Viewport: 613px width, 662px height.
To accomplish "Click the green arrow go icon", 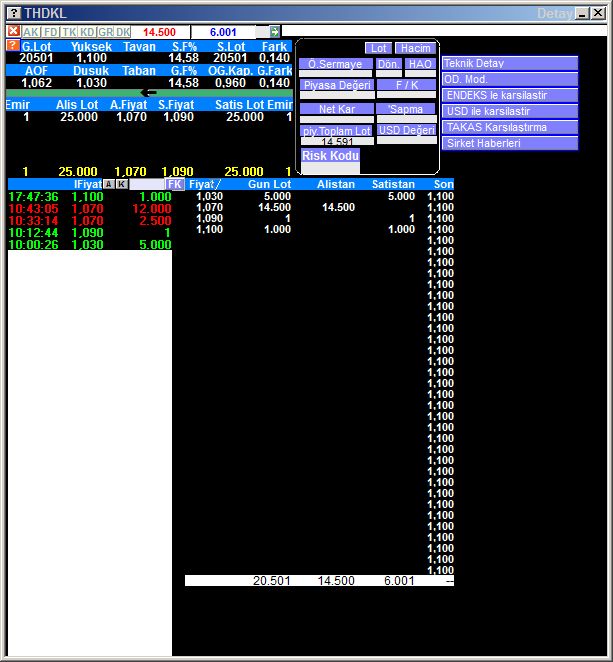I will (x=275, y=32).
